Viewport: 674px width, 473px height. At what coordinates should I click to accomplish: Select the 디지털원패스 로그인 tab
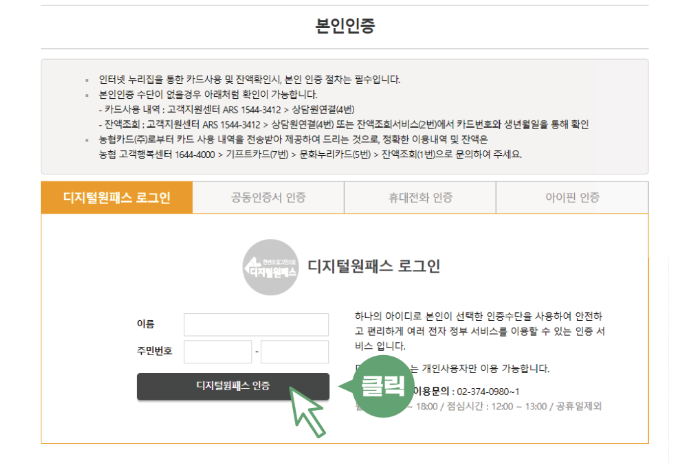117,197
